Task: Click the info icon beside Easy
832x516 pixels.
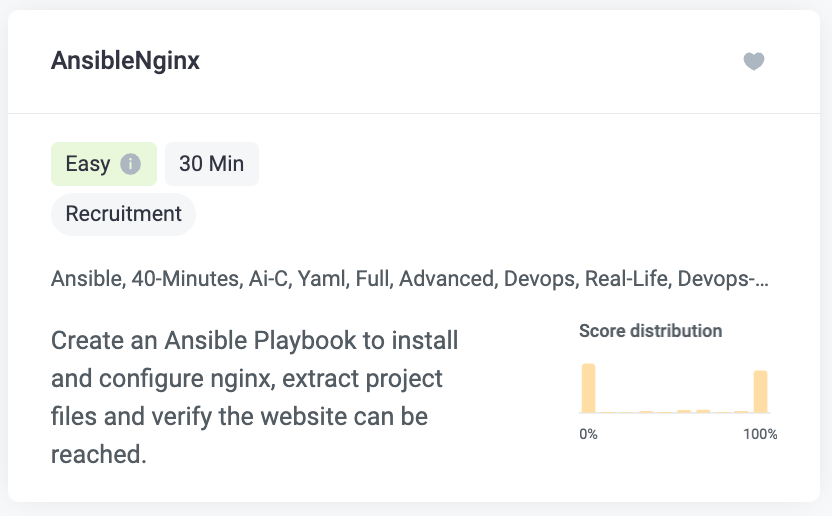Action: 131,164
